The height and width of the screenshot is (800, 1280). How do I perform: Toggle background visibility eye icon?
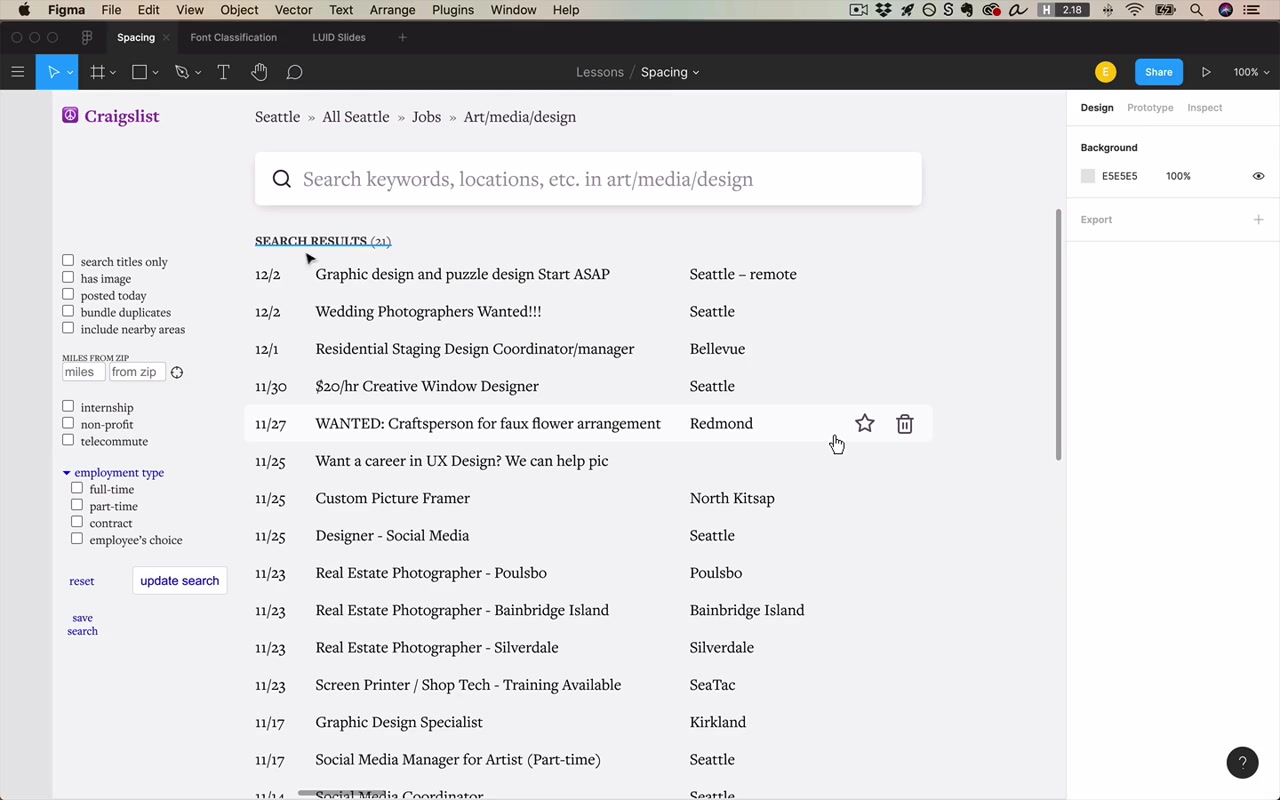1258,176
